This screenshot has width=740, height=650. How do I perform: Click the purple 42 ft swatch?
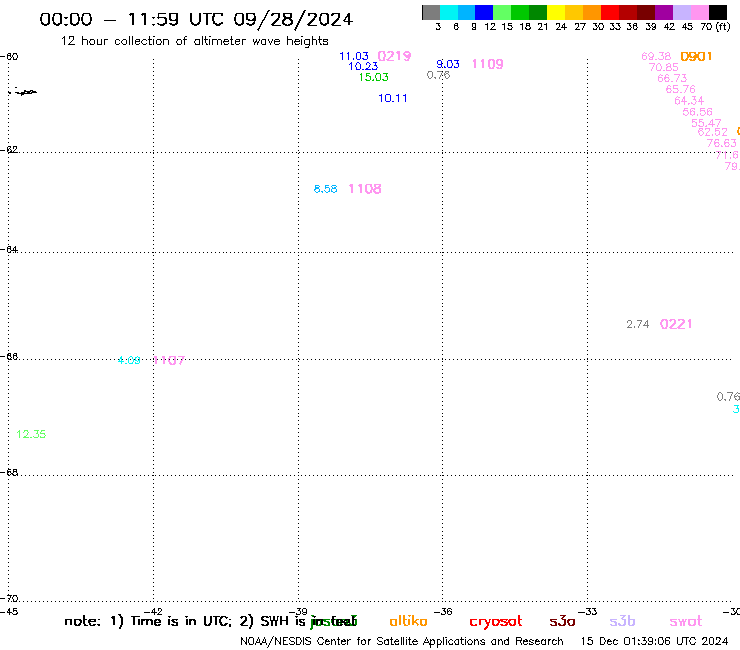click(x=664, y=12)
